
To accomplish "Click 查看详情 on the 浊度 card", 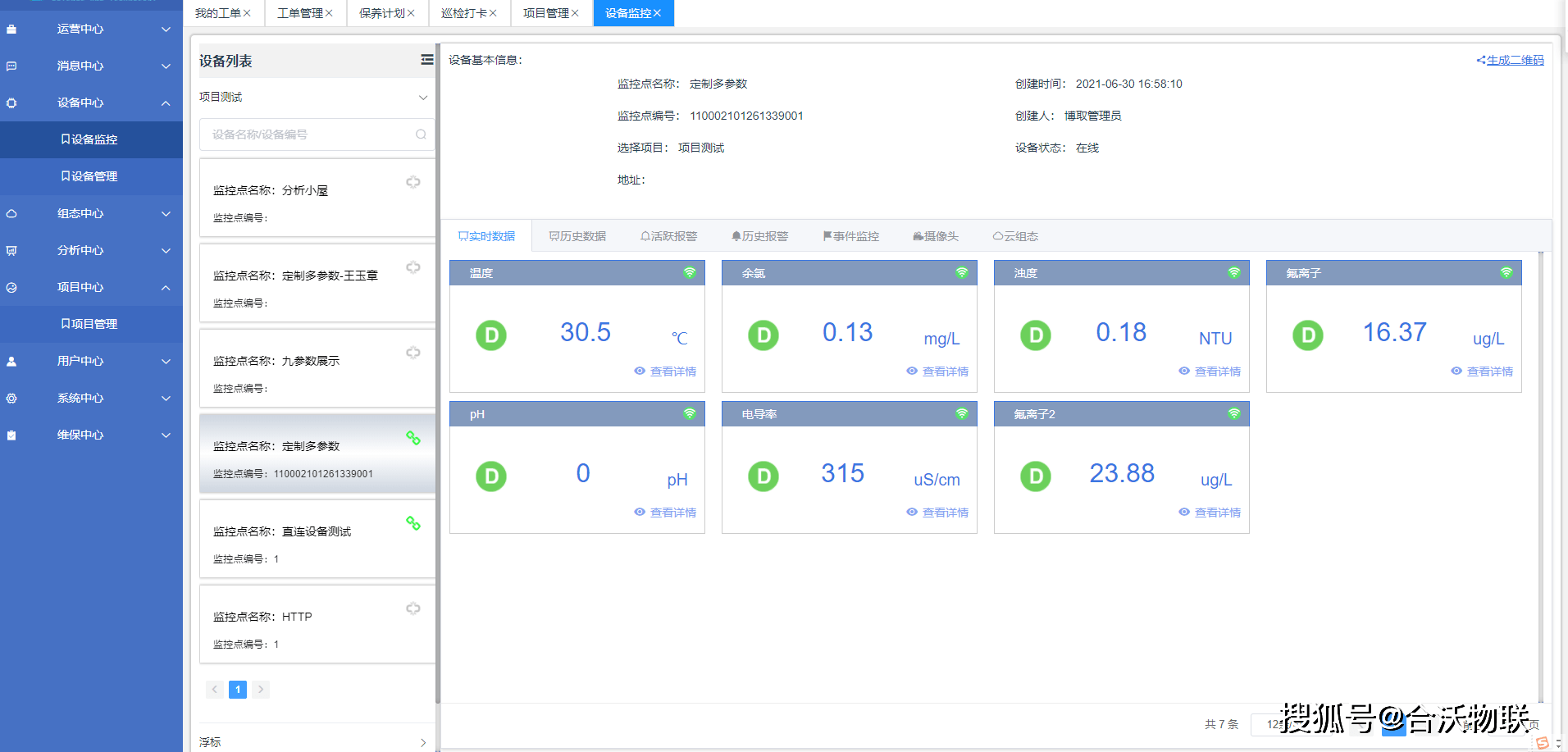I will point(1210,371).
